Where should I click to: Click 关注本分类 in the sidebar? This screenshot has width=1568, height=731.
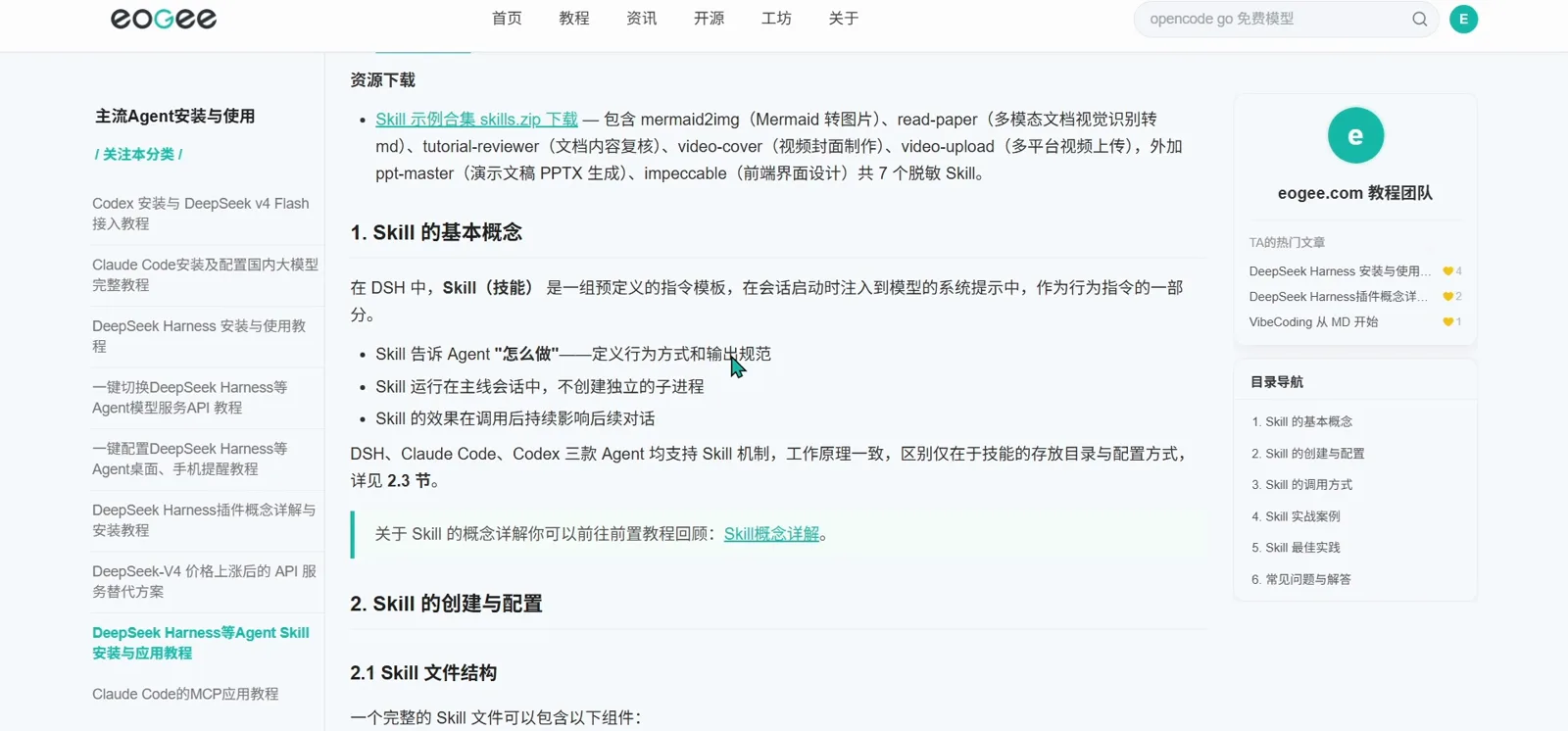(x=138, y=155)
